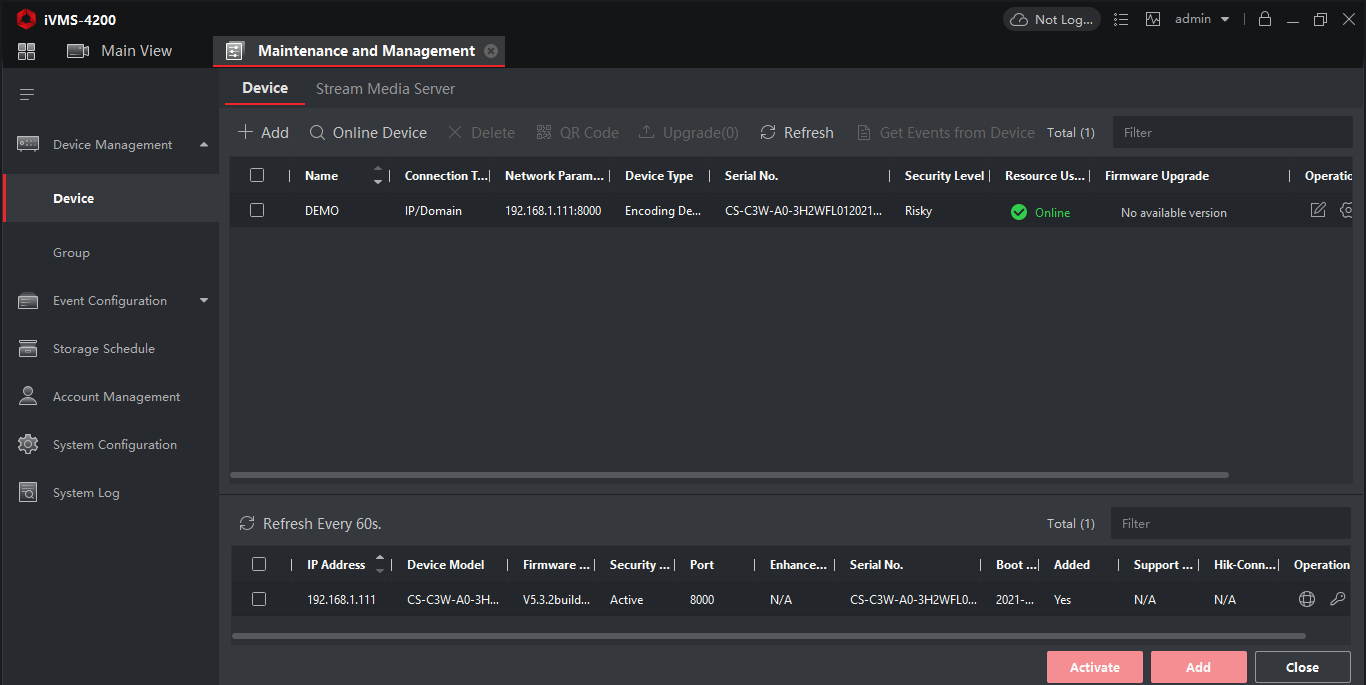Click Refresh in device toolbar
This screenshot has width=1366, height=685.
point(797,132)
